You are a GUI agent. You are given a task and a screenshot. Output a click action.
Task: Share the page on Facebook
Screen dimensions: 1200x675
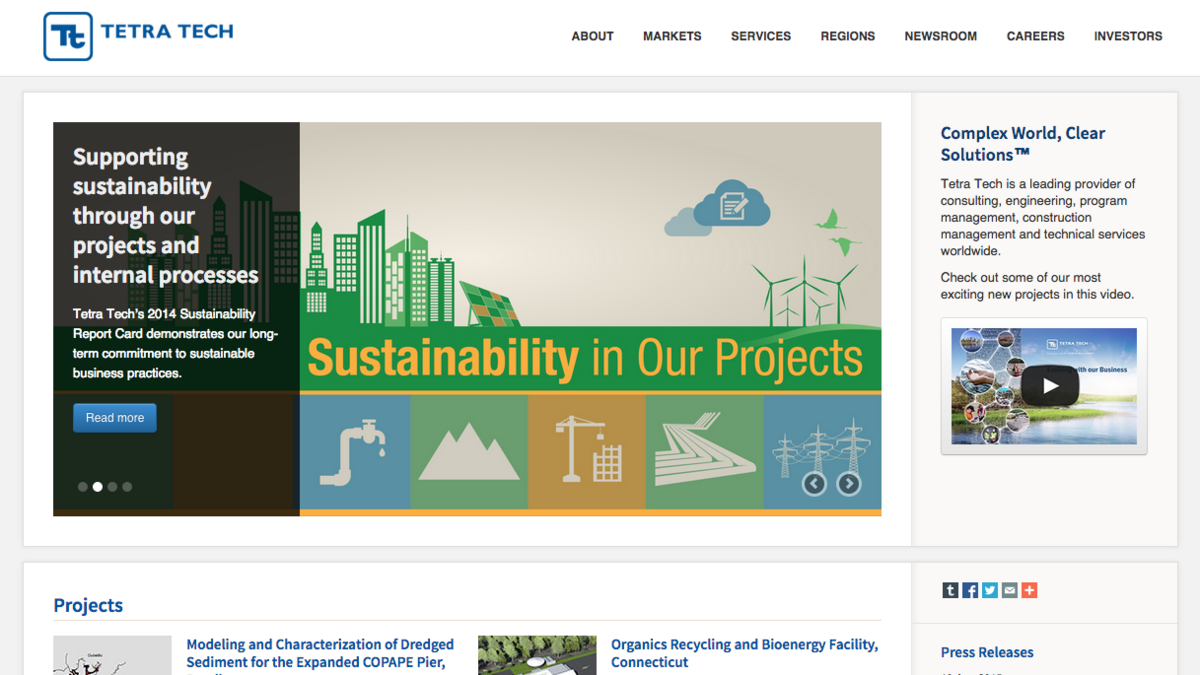click(x=970, y=590)
